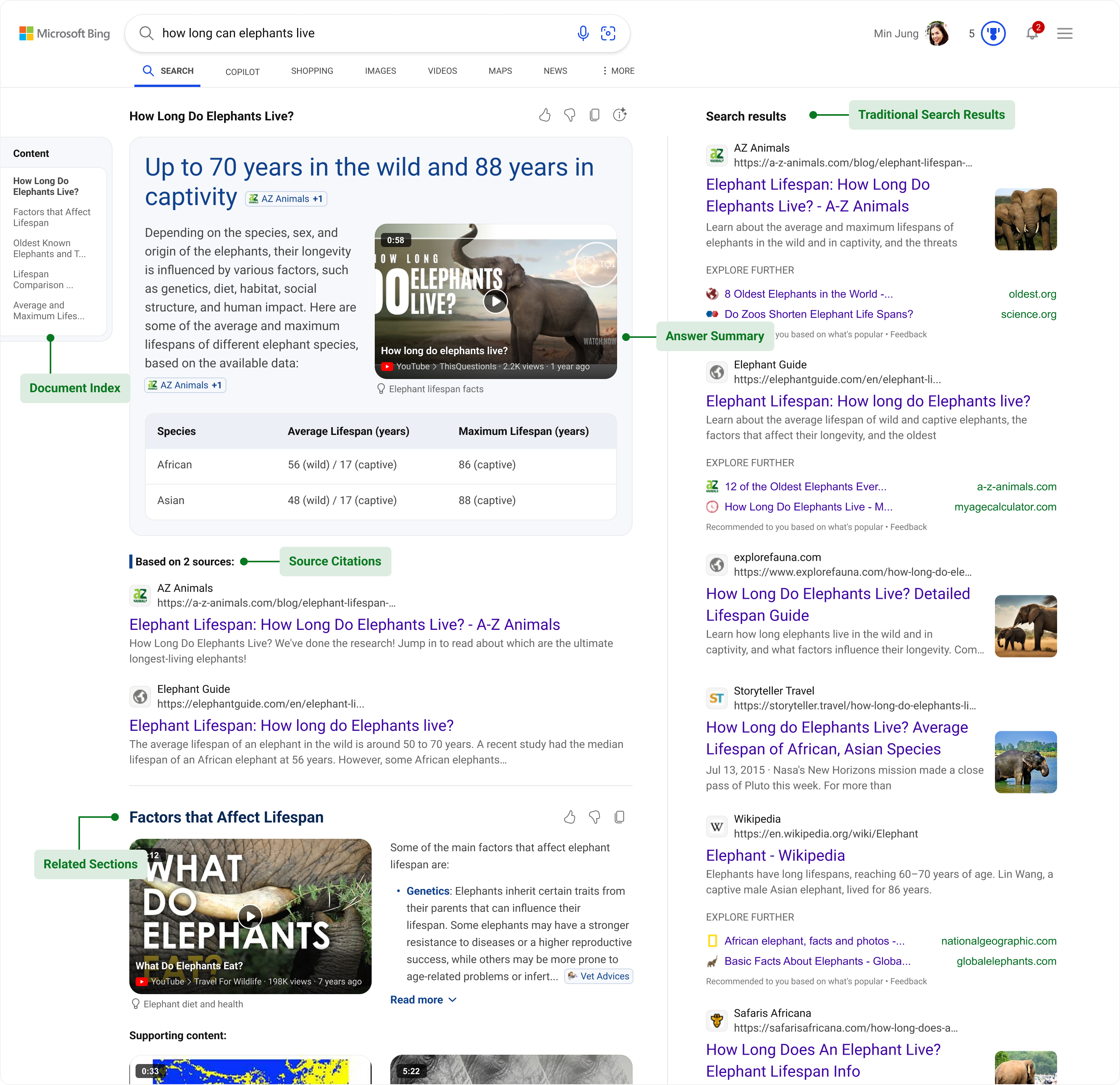The image size is (1120, 1085).
Task: Click the refresh/regenerate icon on answer
Action: (x=620, y=115)
